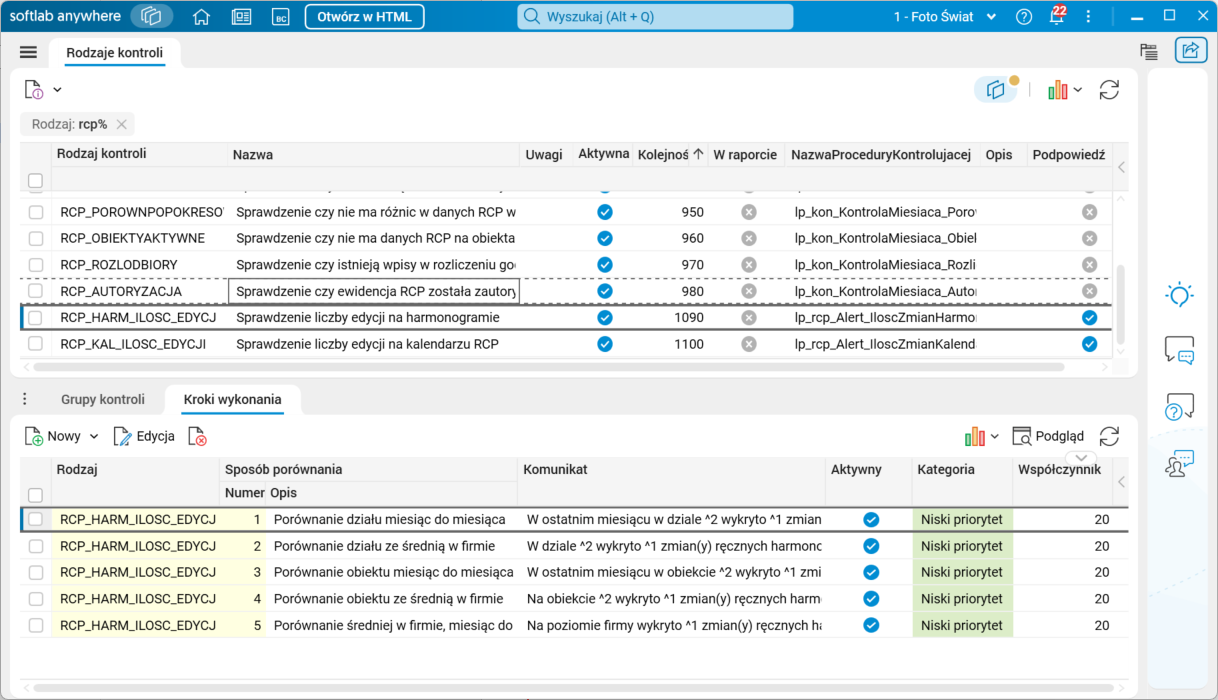Open the chat bubble icon in sidebar
The height and width of the screenshot is (700, 1218).
(1179, 351)
